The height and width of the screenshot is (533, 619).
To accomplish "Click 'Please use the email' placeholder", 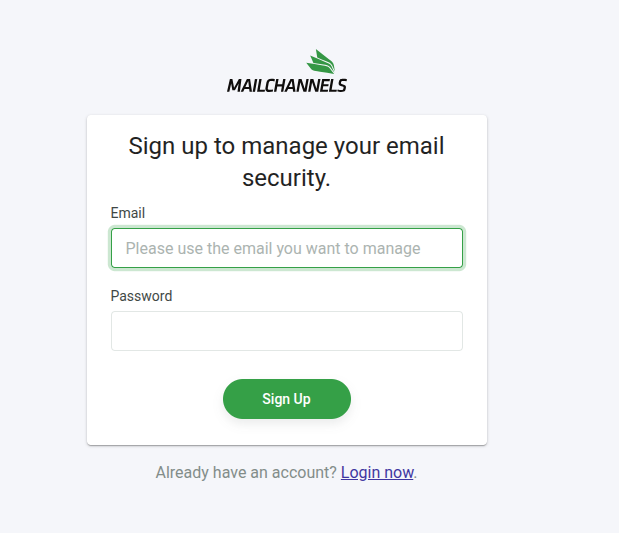I will point(200,248).
